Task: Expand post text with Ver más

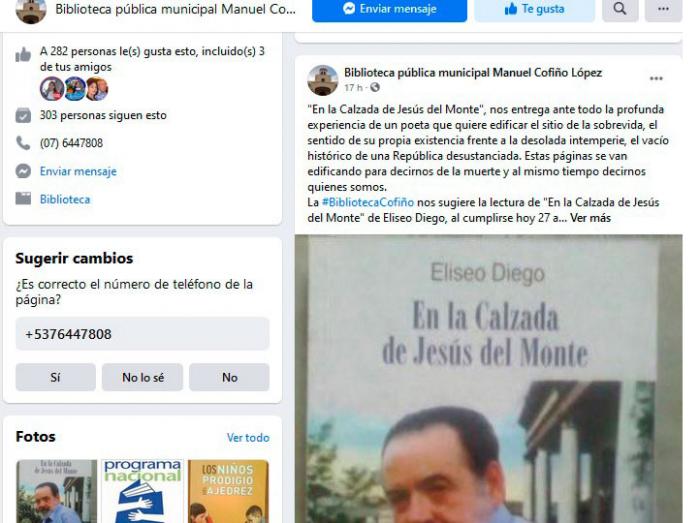Action: [x=590, y=218]
